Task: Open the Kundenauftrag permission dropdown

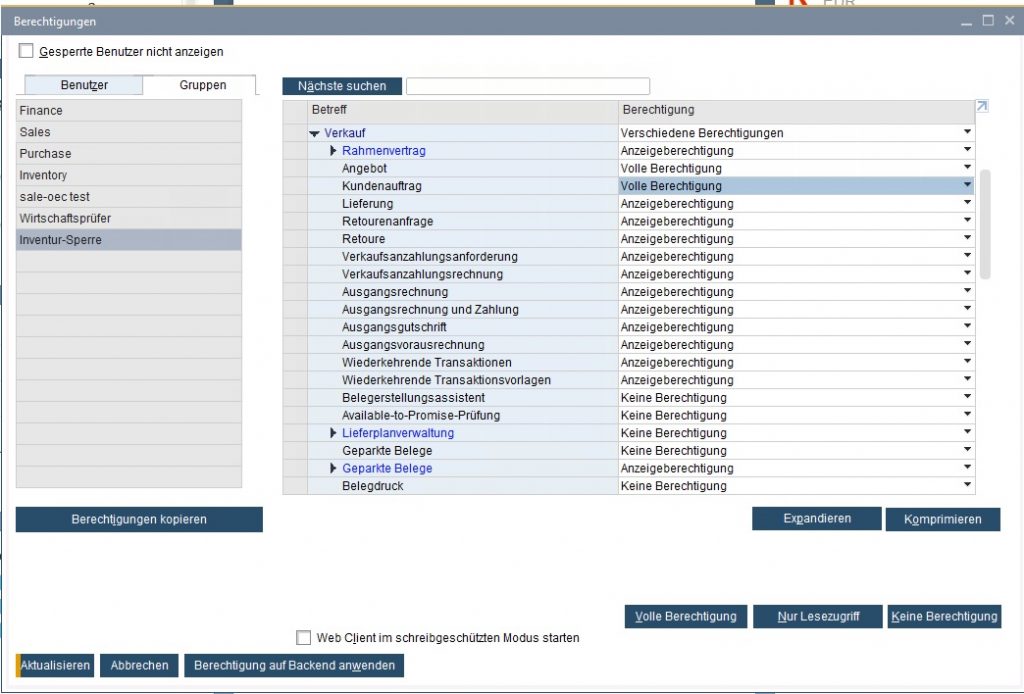Action: click(x=967, y=186)
